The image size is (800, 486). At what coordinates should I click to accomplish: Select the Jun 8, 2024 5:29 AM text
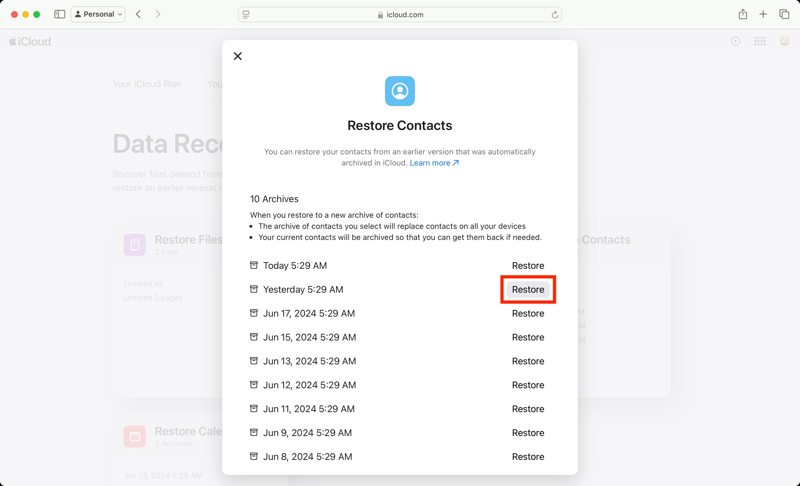(x=308, y=457)
